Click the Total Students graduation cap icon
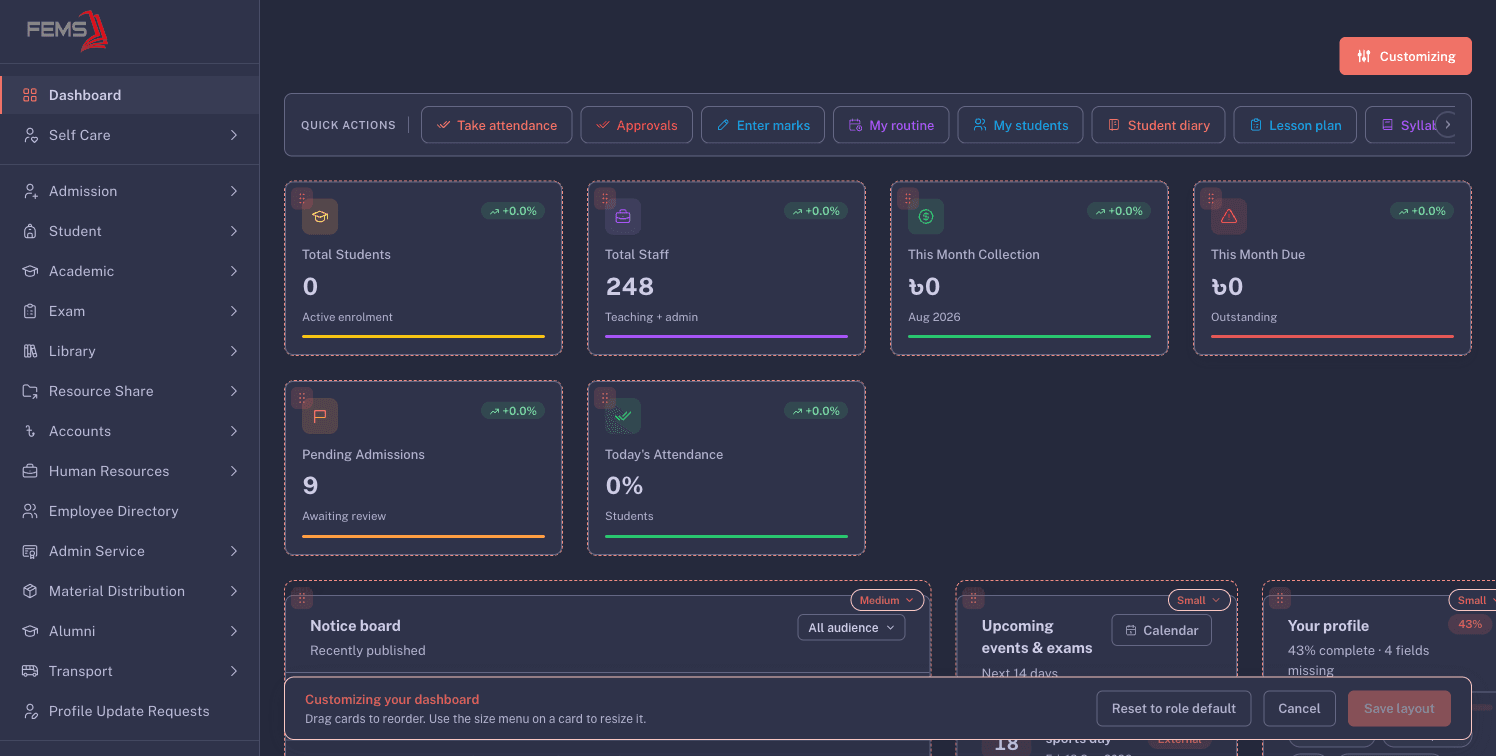The image size is (1496, 756). coord(320,216)
